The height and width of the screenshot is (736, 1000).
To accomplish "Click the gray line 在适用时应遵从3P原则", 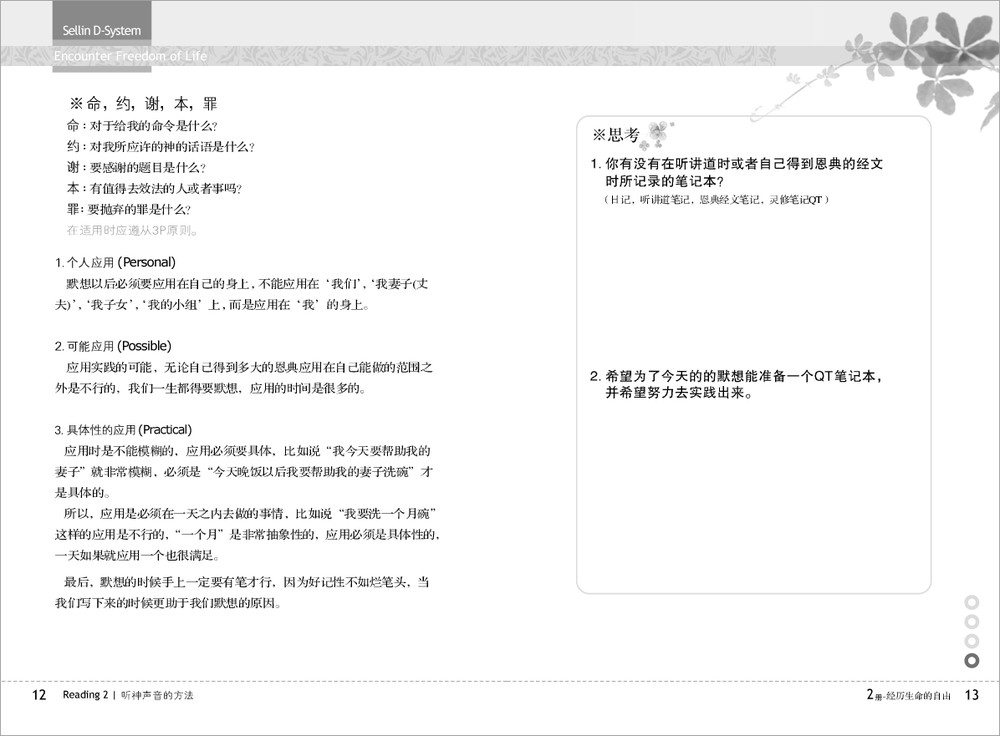I will [131, 230].
